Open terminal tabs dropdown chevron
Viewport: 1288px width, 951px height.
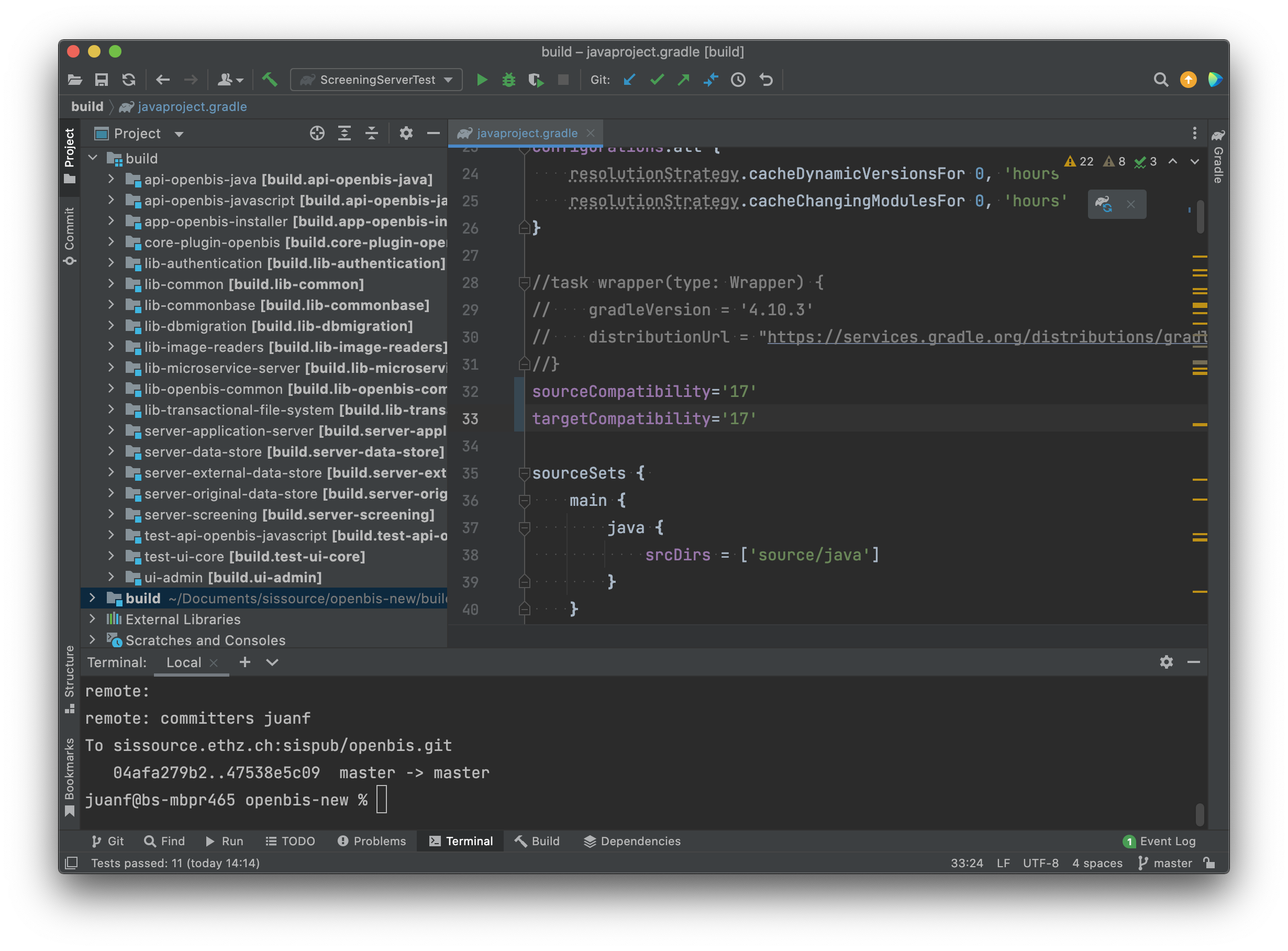(x=272, y=662)
